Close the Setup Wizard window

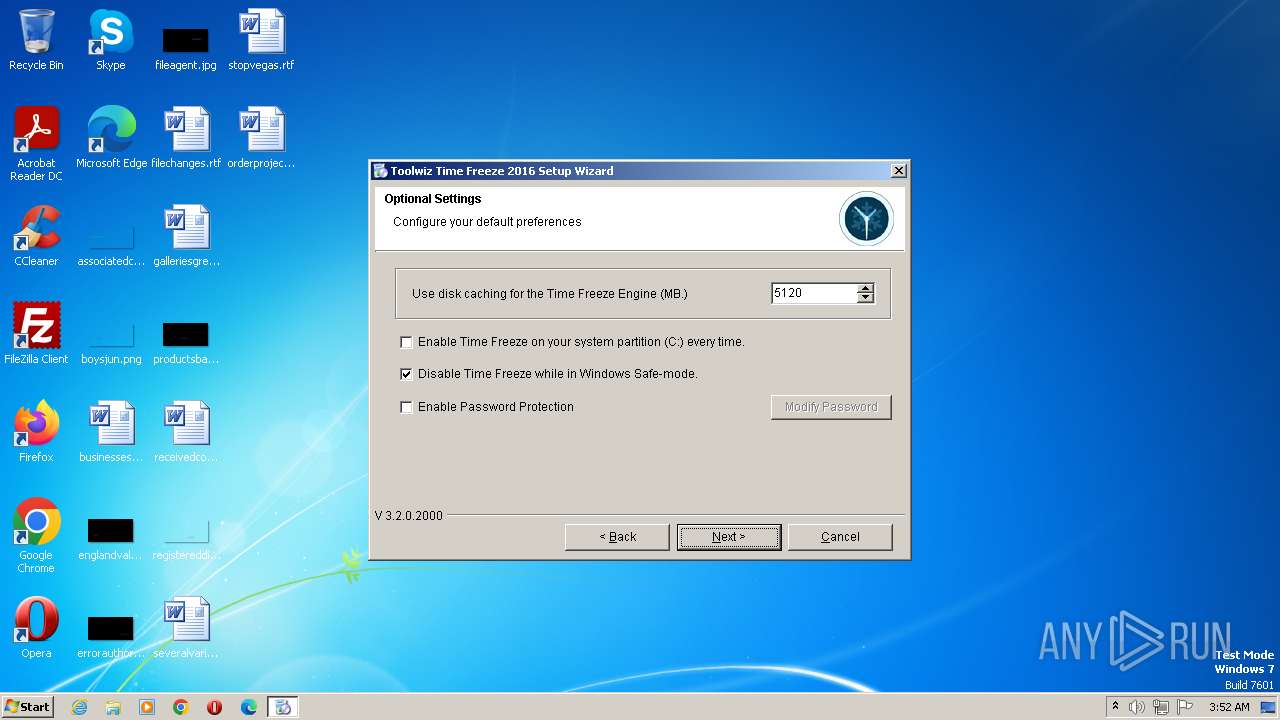898,171
